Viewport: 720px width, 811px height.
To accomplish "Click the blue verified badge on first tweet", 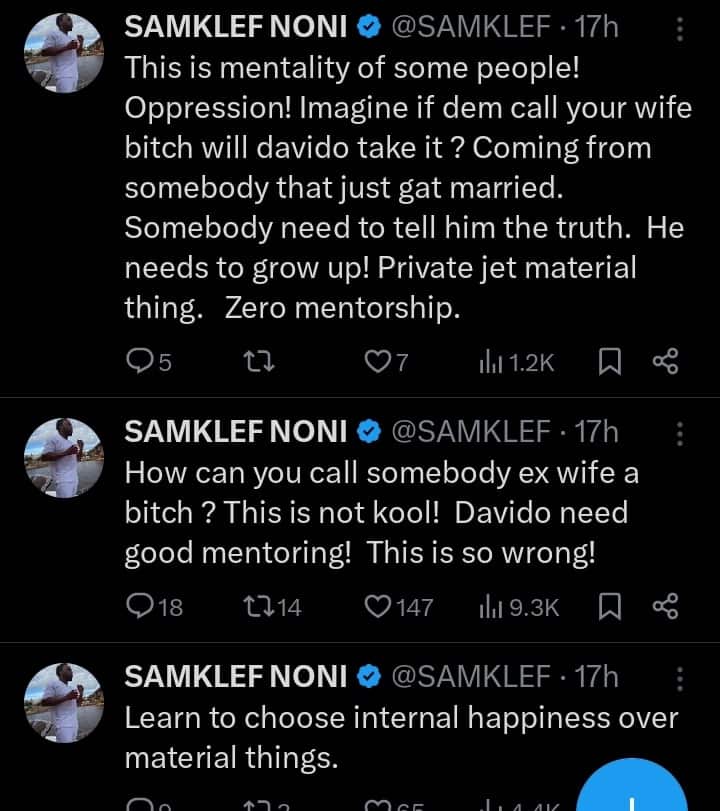I will [x=368, y=27].
